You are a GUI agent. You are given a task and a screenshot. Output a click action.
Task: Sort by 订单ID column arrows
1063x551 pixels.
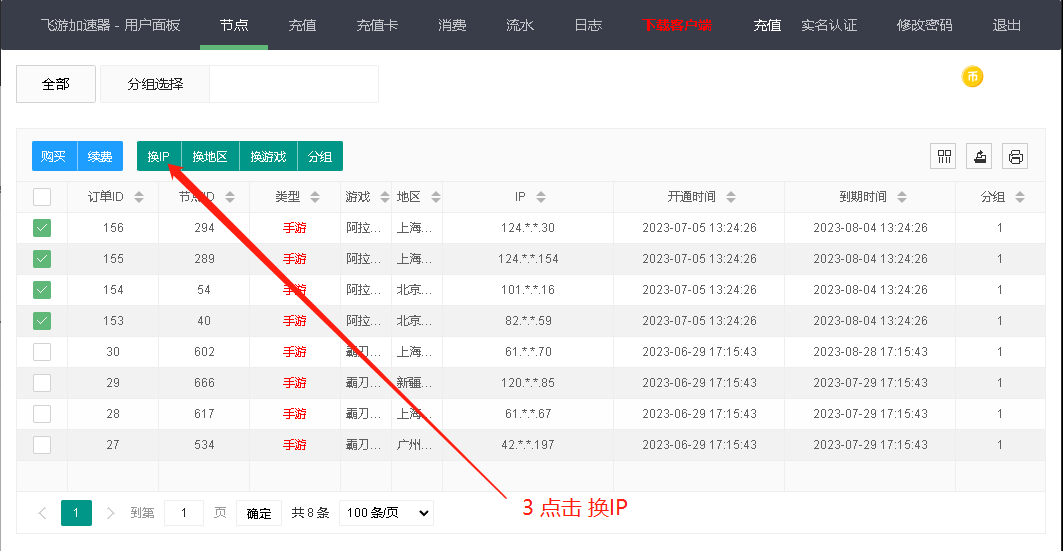coord(139,197)
